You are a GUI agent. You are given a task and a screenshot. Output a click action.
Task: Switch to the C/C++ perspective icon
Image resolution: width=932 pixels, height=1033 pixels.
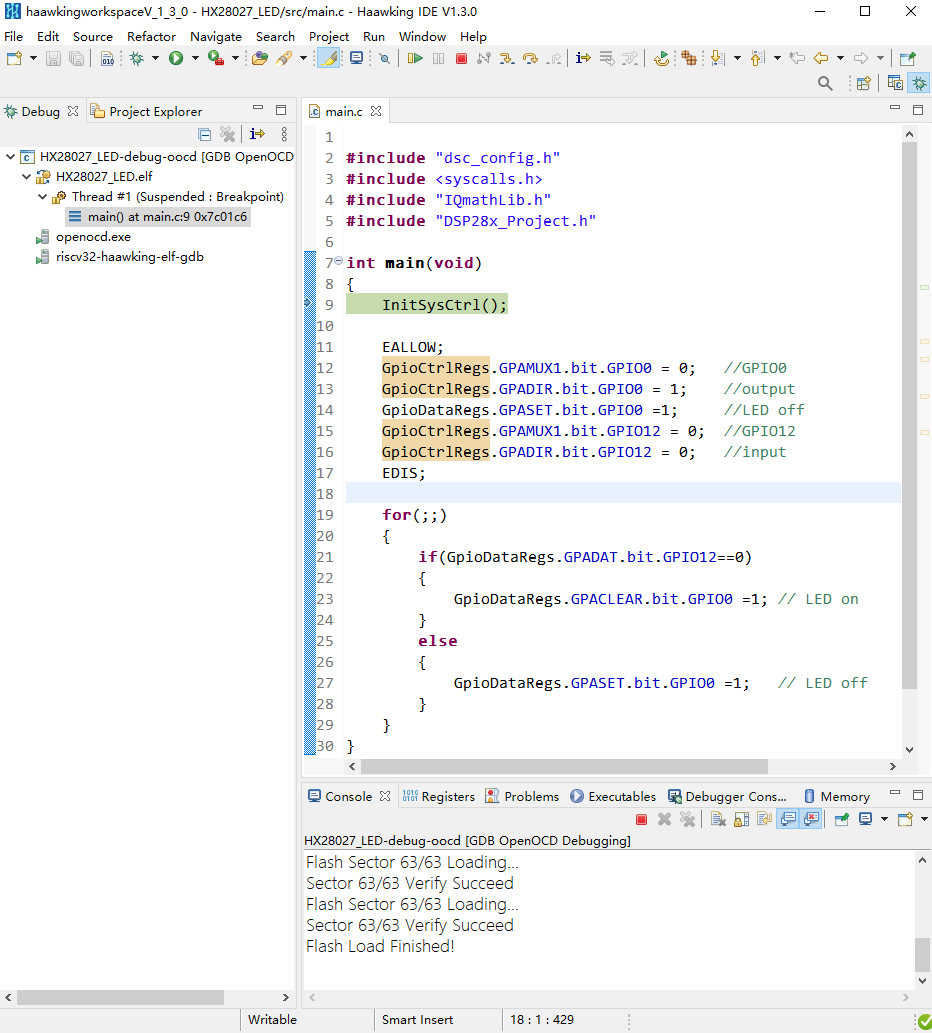[895, 83]
